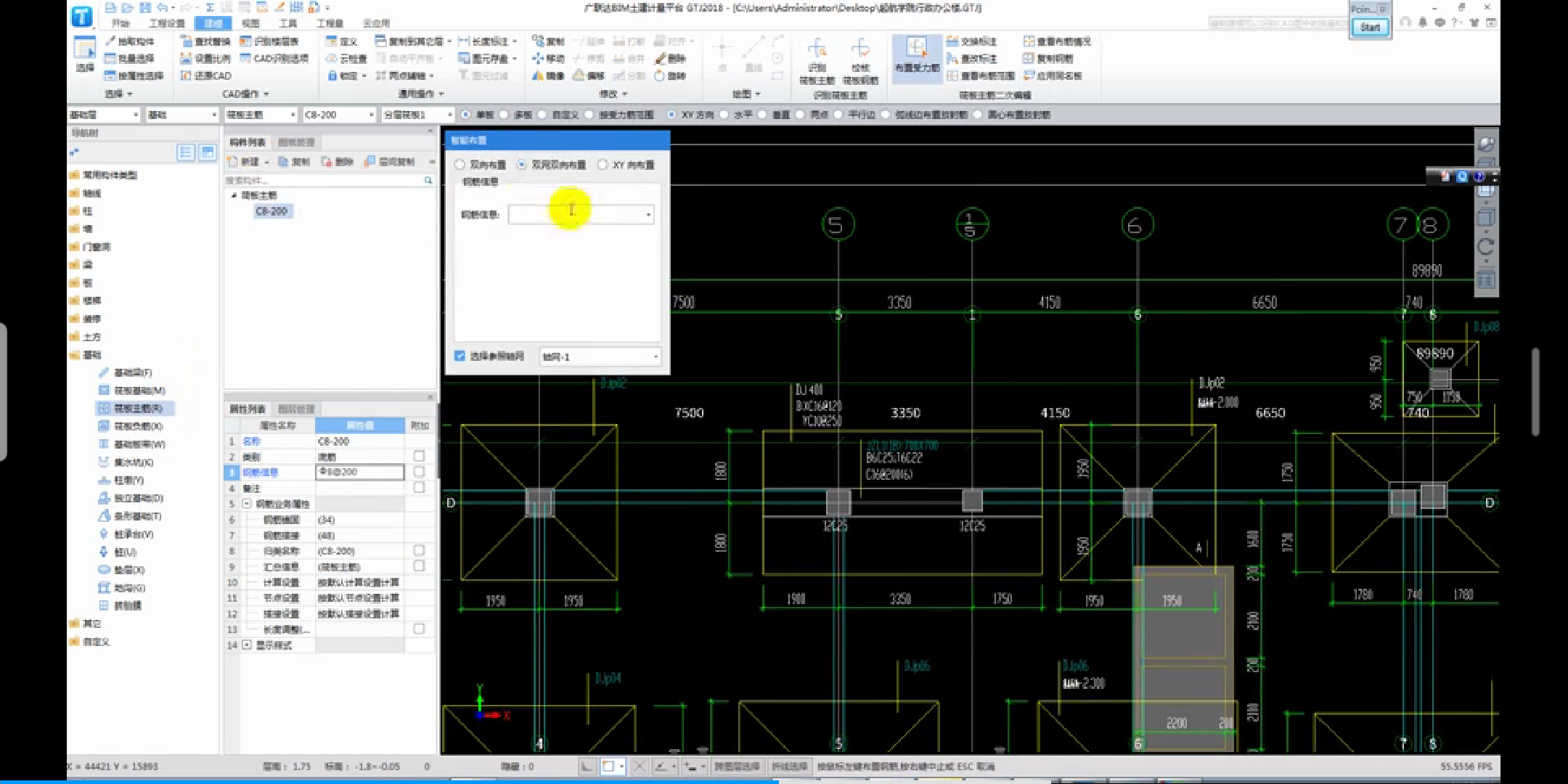Open the 工程设置 ribbon tab
The image size is (1568, 784).
pyautogui.click(x=167, y=23)
